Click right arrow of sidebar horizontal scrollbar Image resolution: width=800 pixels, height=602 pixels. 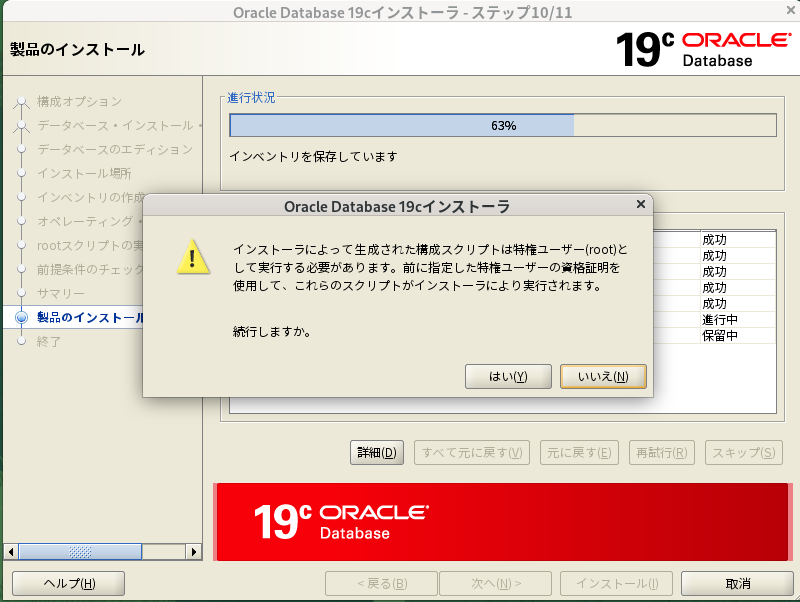coord(193,551)
